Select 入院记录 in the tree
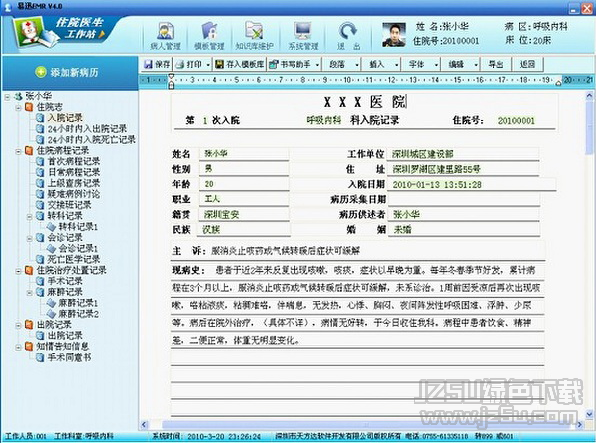This screenshot has height=443, width=596. click(x=65, y=118)
